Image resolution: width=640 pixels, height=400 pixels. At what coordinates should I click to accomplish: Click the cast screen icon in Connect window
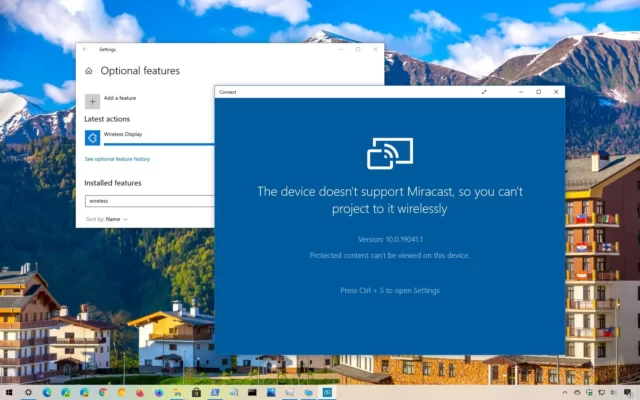point(390,153)
